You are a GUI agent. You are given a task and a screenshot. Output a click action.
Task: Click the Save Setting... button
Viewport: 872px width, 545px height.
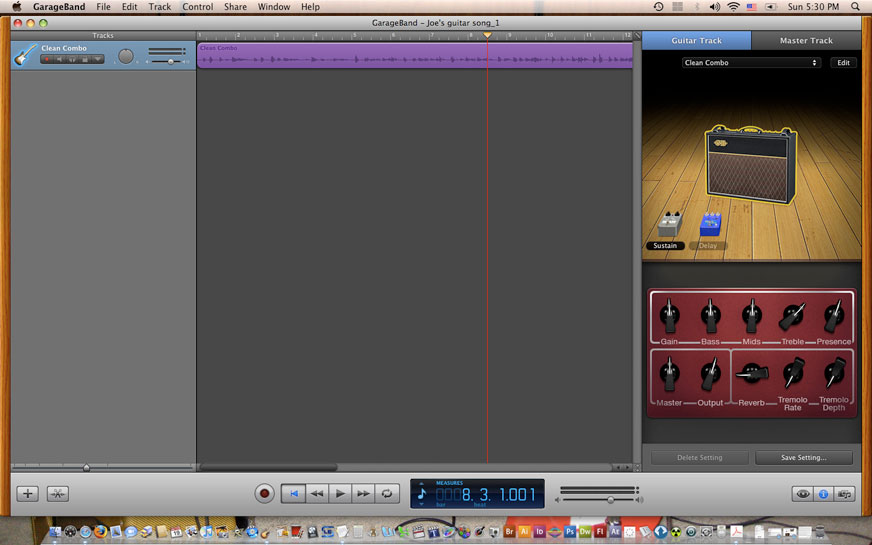[804, 458]
